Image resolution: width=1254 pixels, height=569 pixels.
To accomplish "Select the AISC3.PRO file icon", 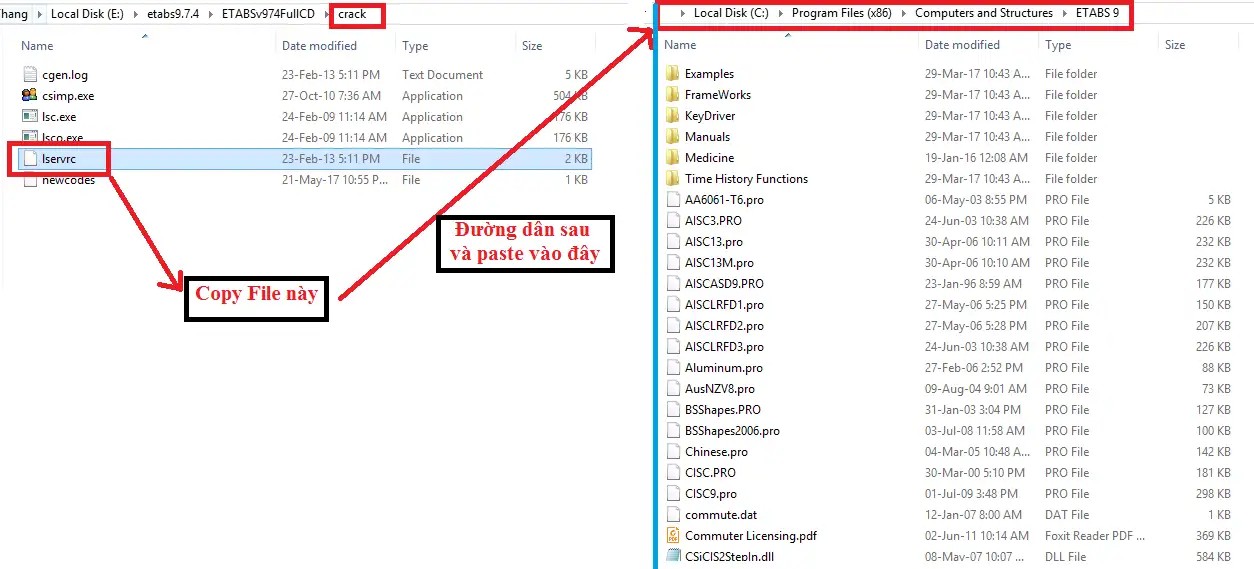I will coord(672,221).
